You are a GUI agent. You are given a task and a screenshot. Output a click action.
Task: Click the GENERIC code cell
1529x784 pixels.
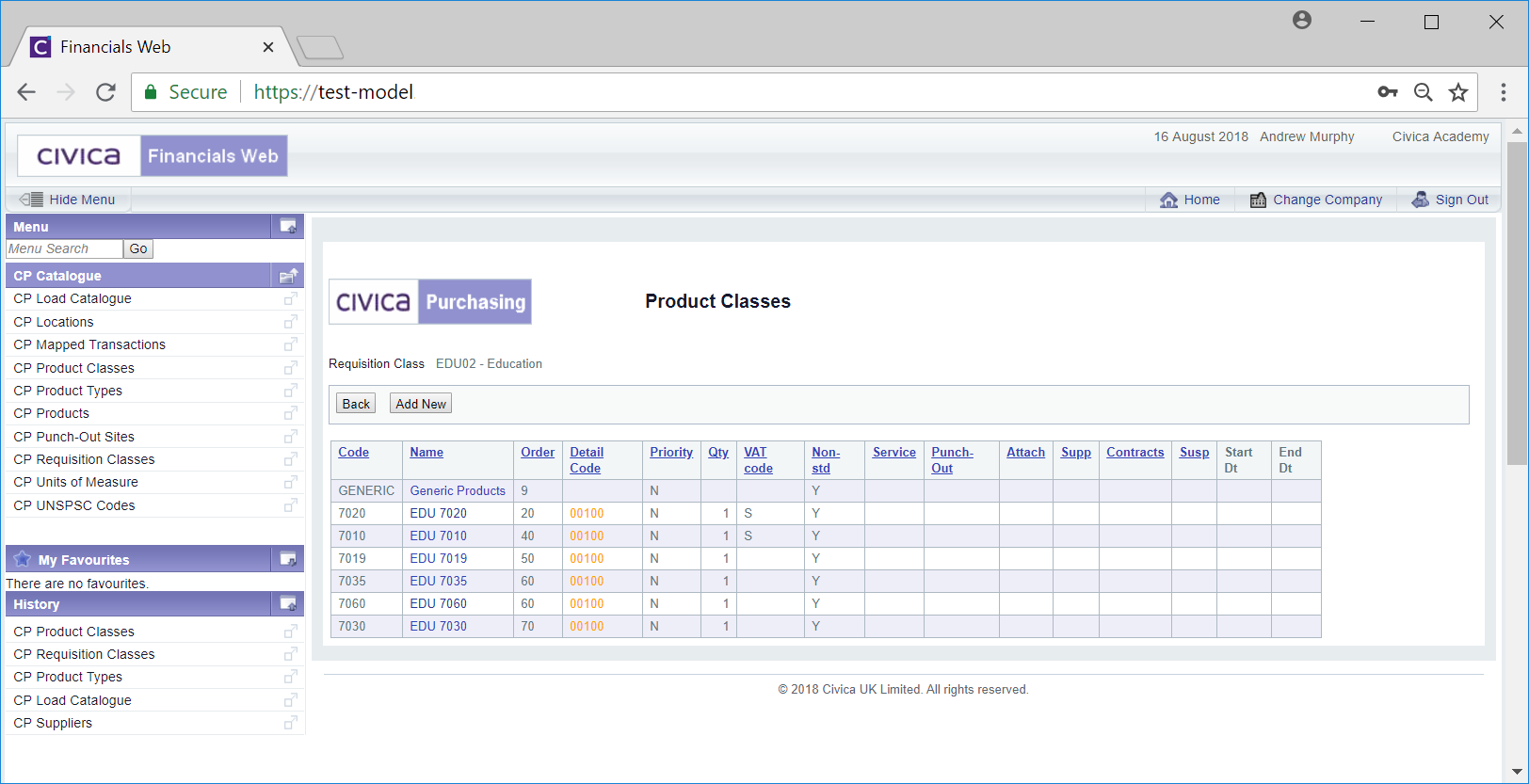(x=366, y=490)
